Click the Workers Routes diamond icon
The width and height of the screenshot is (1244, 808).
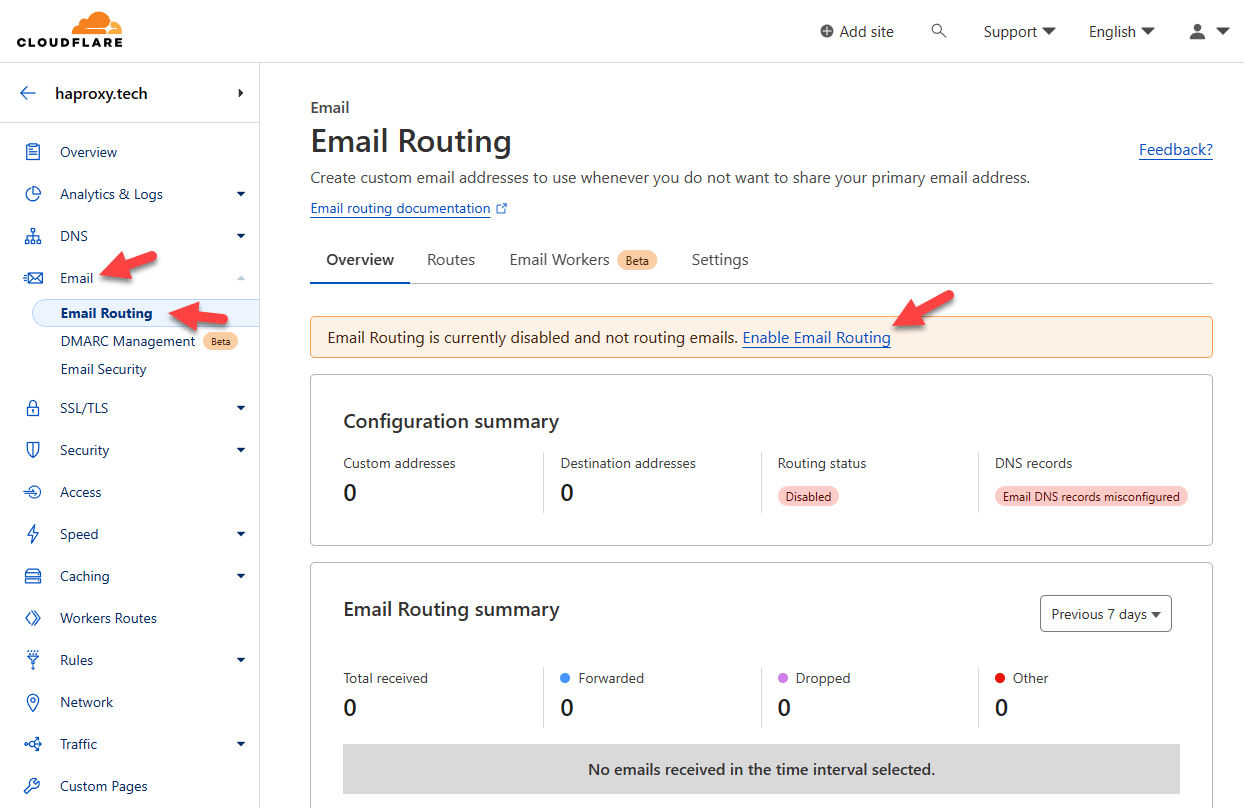pyautogui.click(x=33, y=618)
